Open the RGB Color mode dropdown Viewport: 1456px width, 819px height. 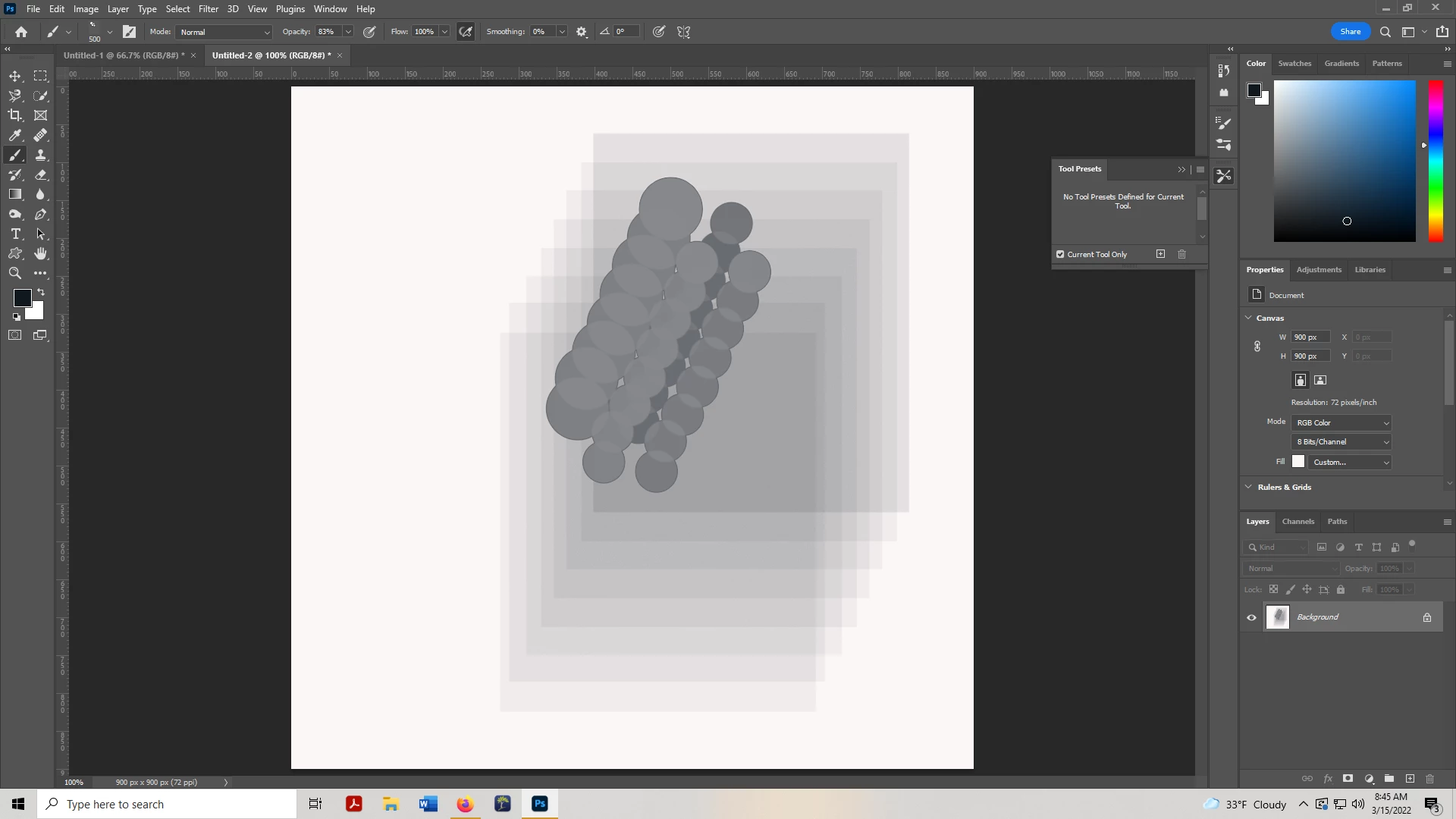point(1341,422)
